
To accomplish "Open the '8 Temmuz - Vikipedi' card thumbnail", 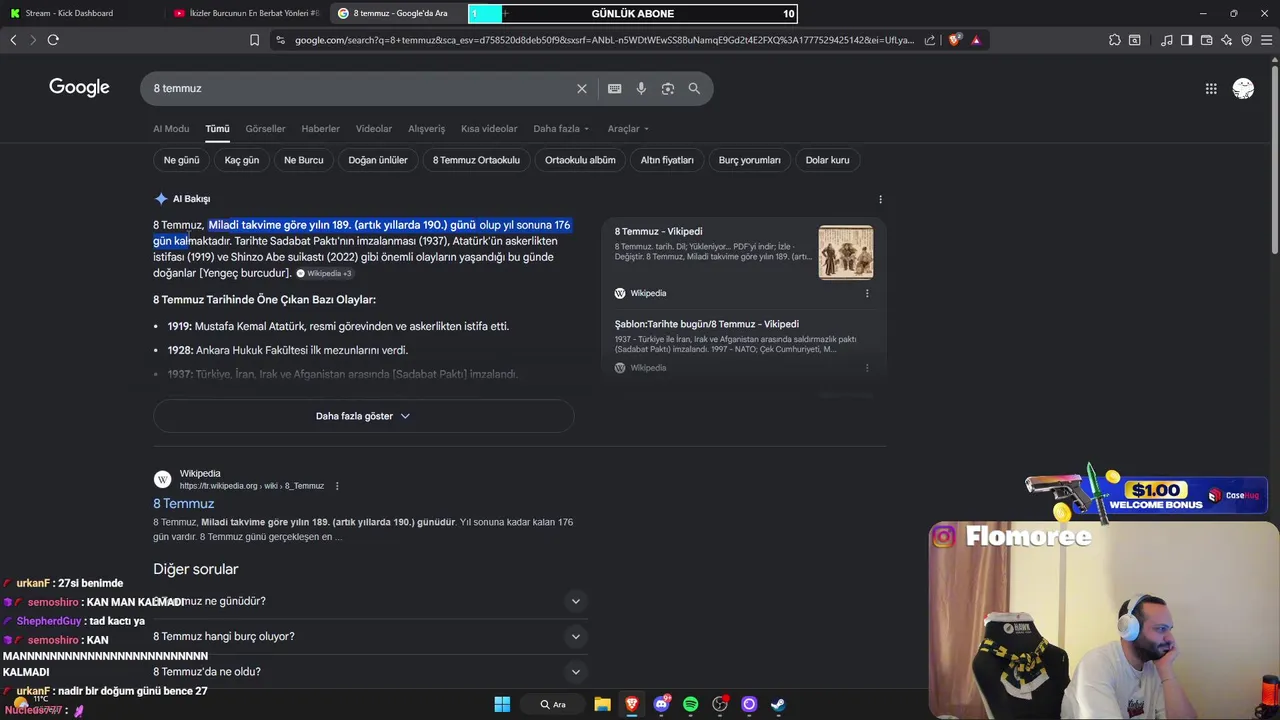I will click(x=846, y=252).
